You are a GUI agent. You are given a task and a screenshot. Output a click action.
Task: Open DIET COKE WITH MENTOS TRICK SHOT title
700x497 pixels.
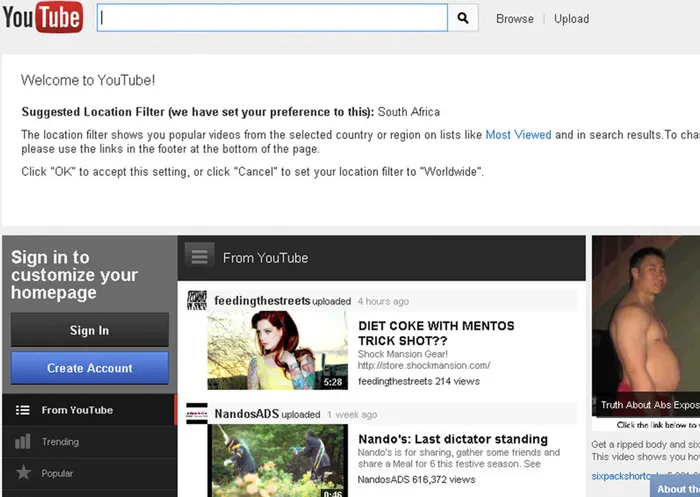coord(436,333)
